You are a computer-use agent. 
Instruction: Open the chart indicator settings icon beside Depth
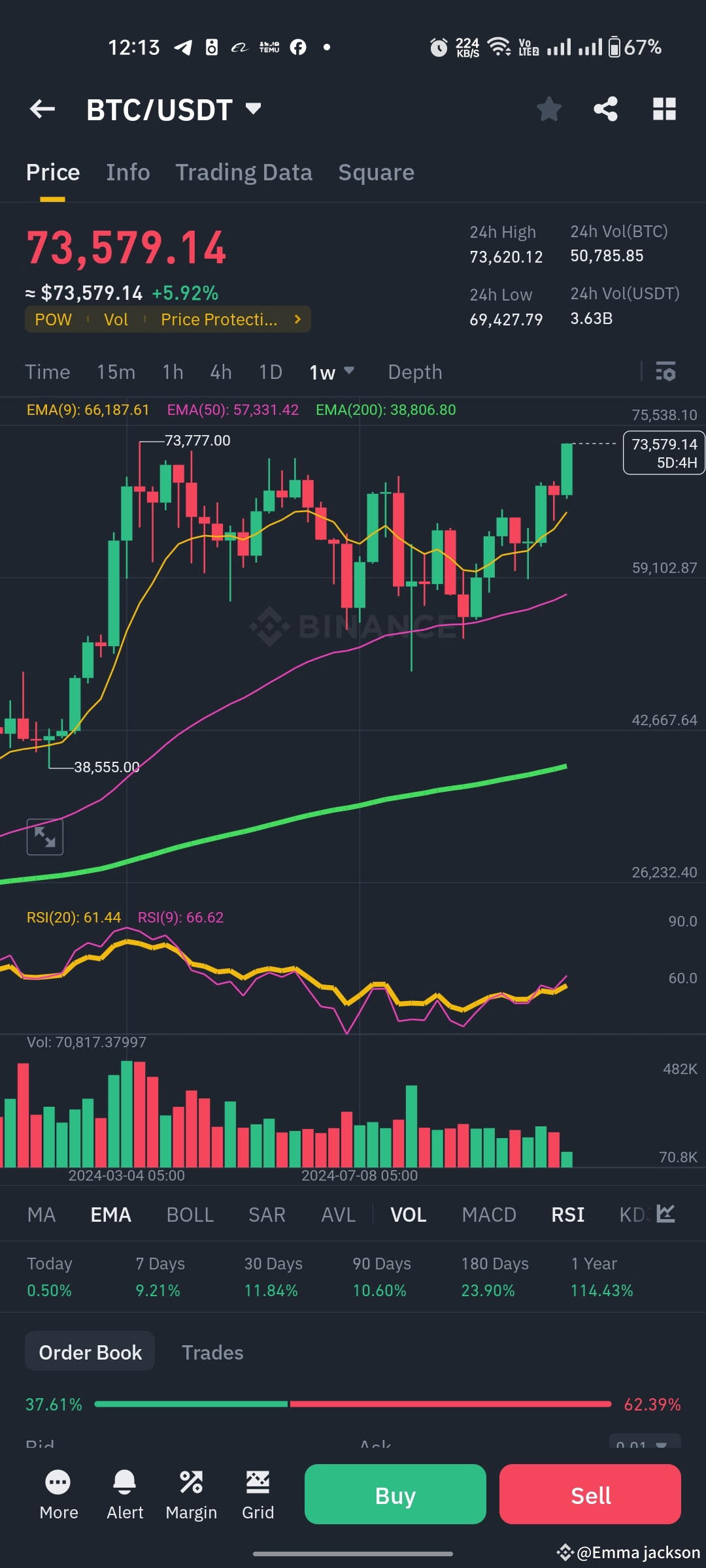pos(666,372)
